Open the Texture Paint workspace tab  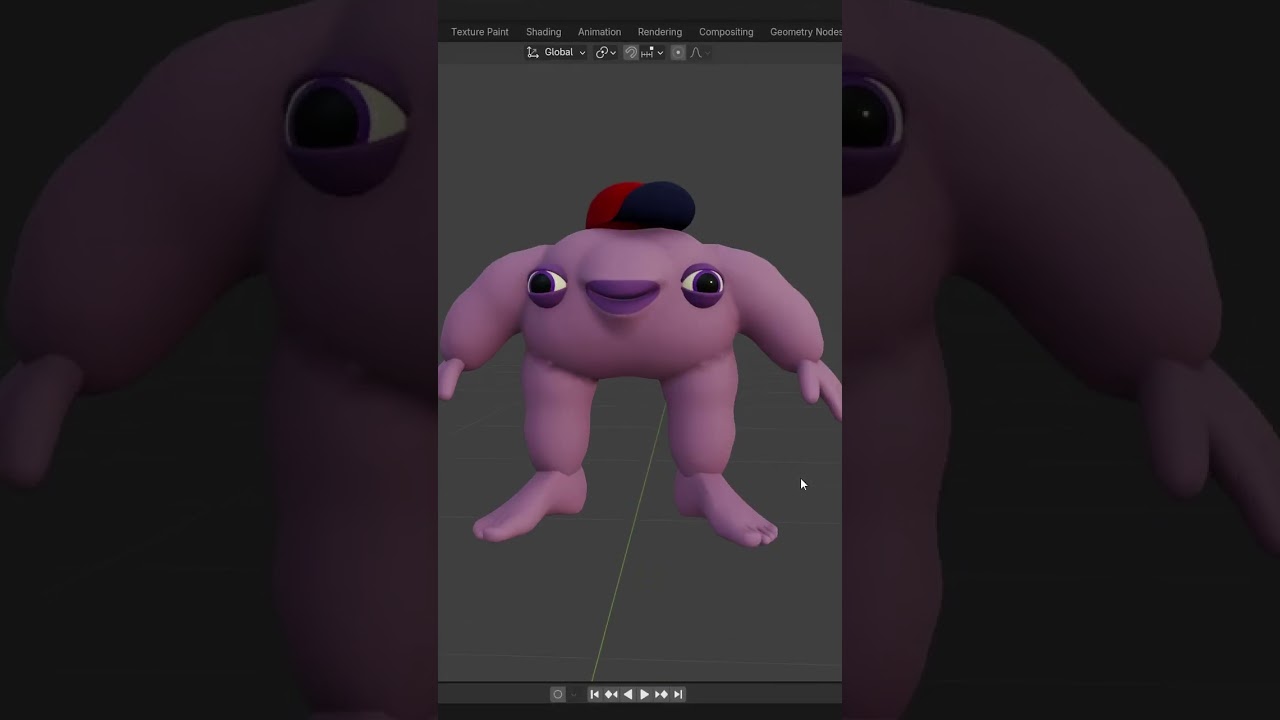pos(479,32)
